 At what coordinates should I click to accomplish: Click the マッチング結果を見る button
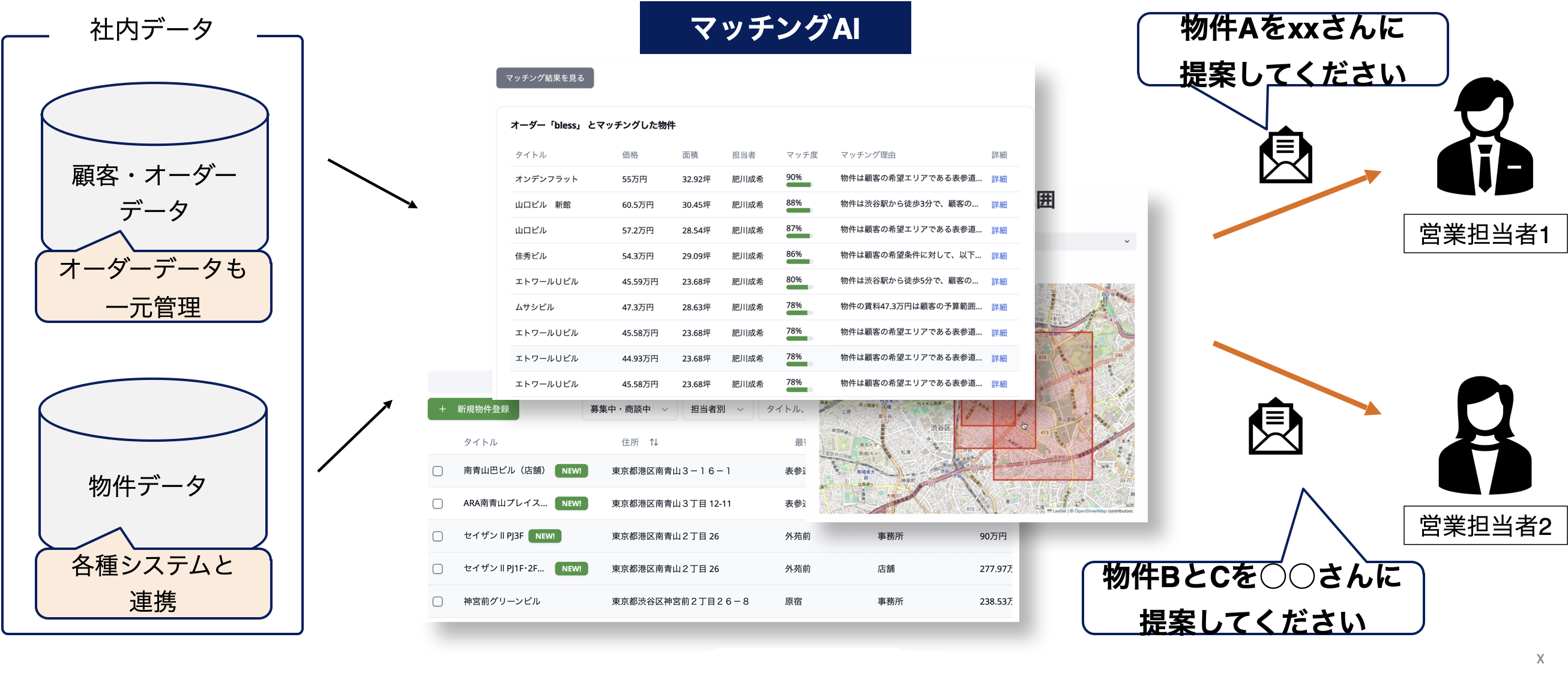click(546, 78)
